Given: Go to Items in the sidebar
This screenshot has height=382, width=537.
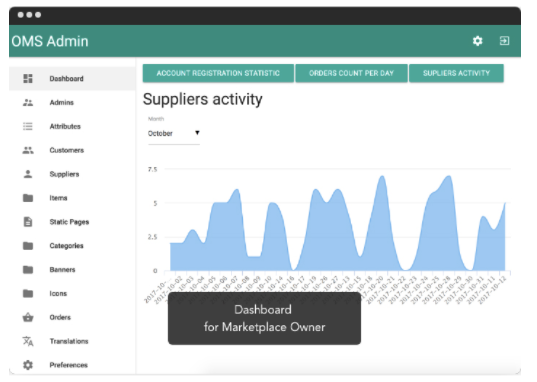Looking at the screenshot, I should coord(72,198).
